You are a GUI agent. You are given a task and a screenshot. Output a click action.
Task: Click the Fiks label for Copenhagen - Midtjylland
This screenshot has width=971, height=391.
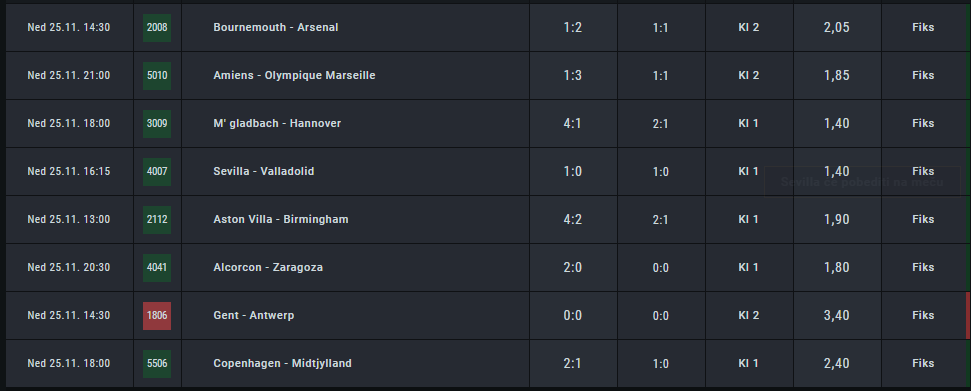[923, 364]
